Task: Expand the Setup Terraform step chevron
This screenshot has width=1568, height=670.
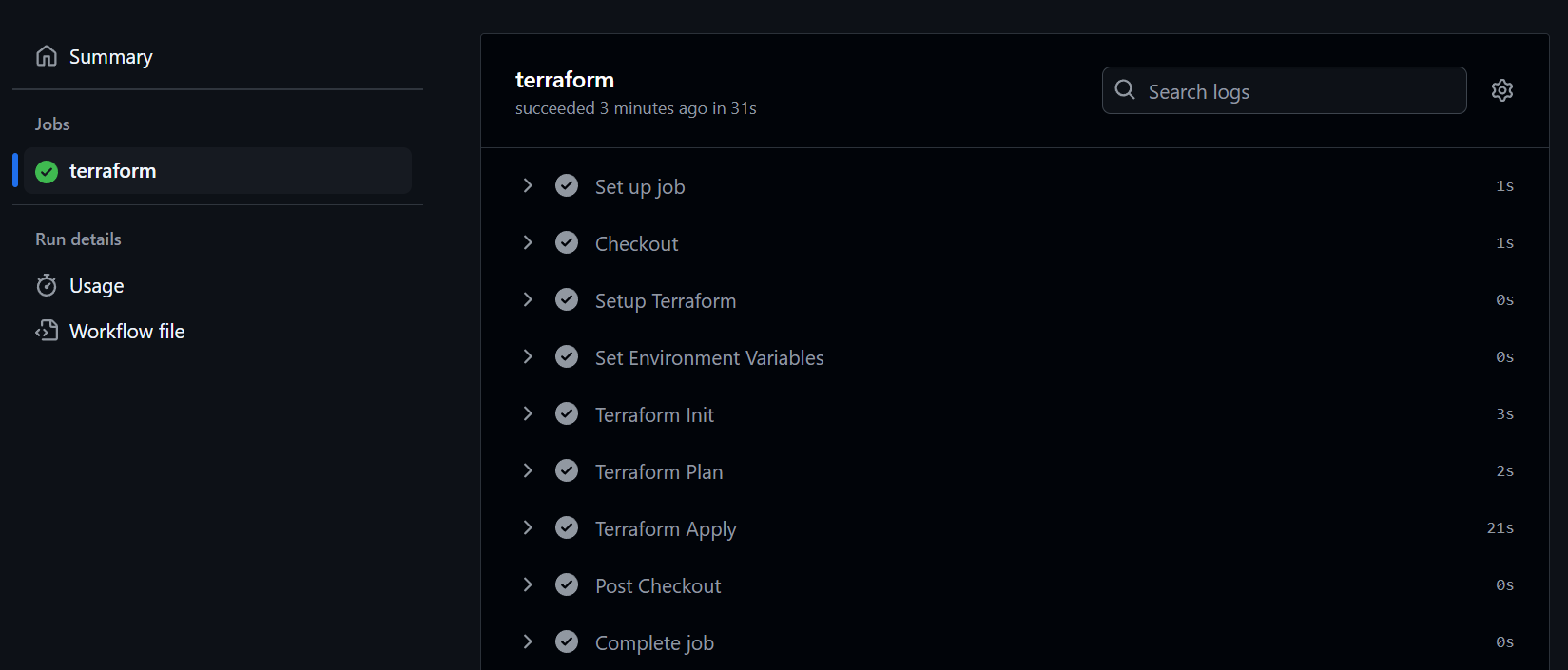Action: tap(528, 299)
